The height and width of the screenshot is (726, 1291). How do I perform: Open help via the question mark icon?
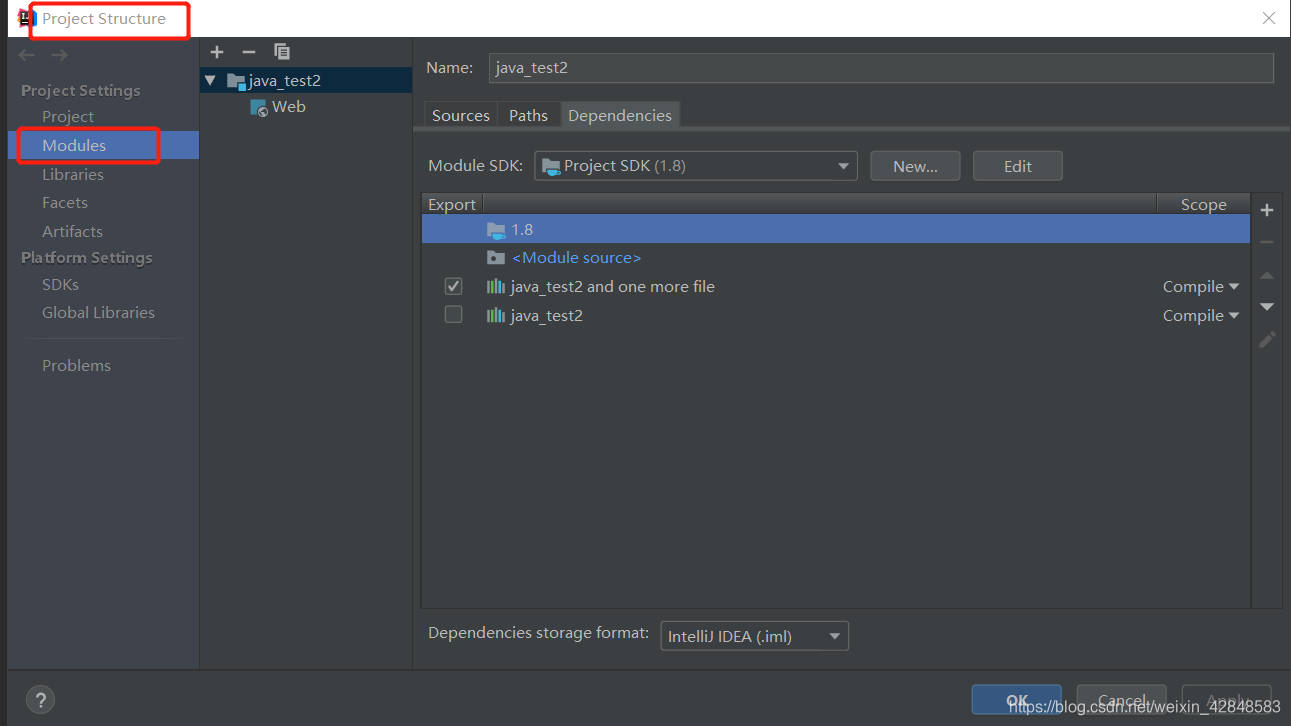tap(40, 700)
